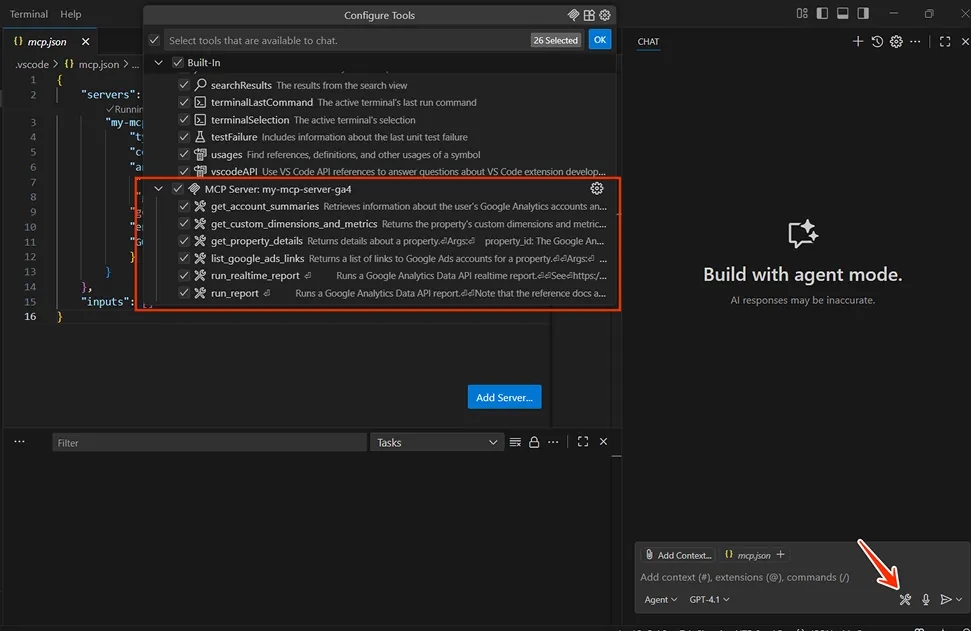Maximize the chat panel
This screenshot has width=971, height=631.
coord(944,41)
